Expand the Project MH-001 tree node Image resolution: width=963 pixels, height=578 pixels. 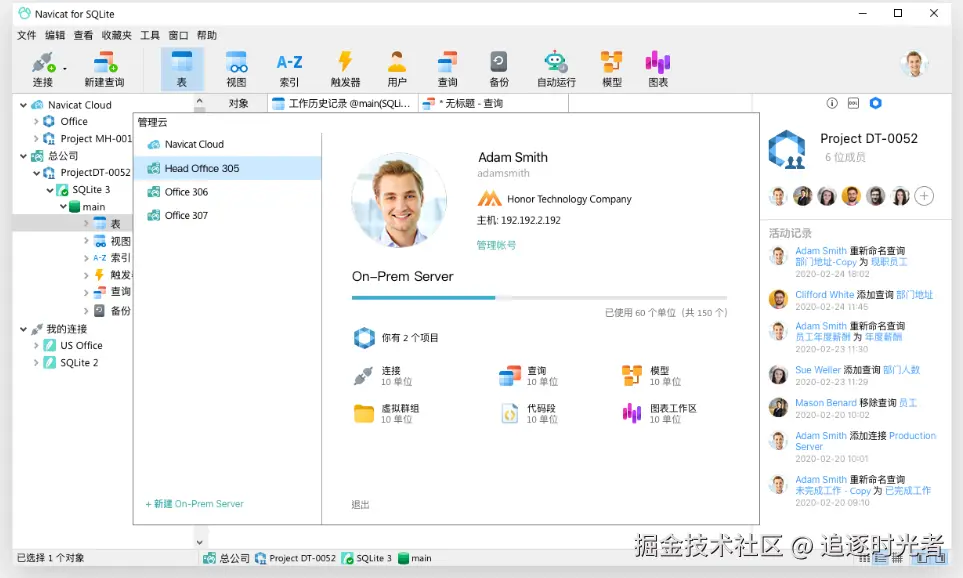[36, 139]
